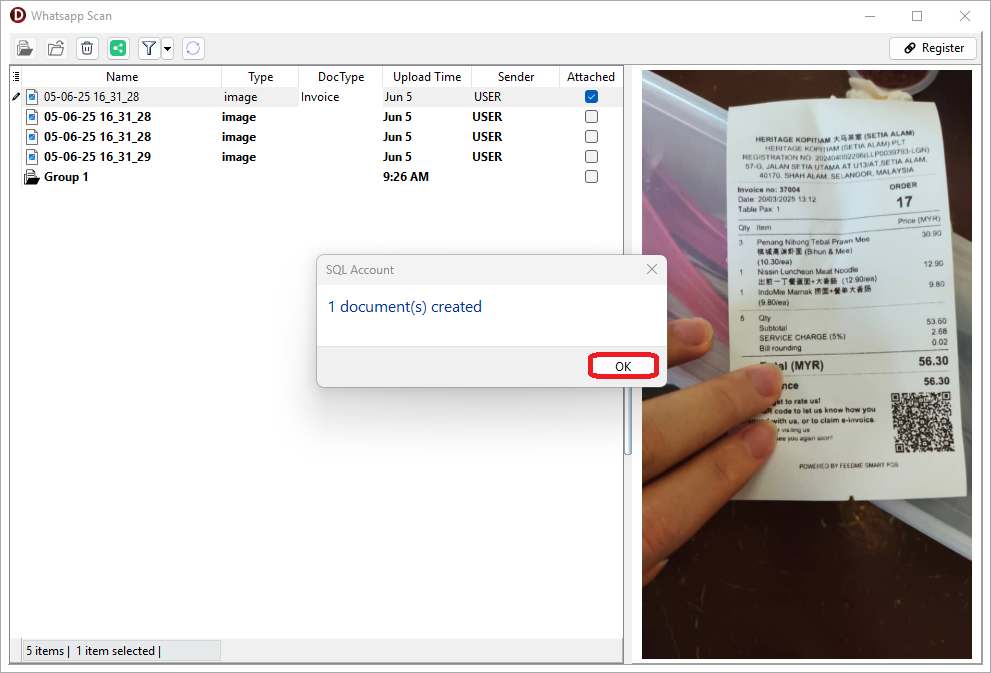Click the '1 item selected' status text
The height and width of the screenshot is (673, 991).
(x=115, y=651)
